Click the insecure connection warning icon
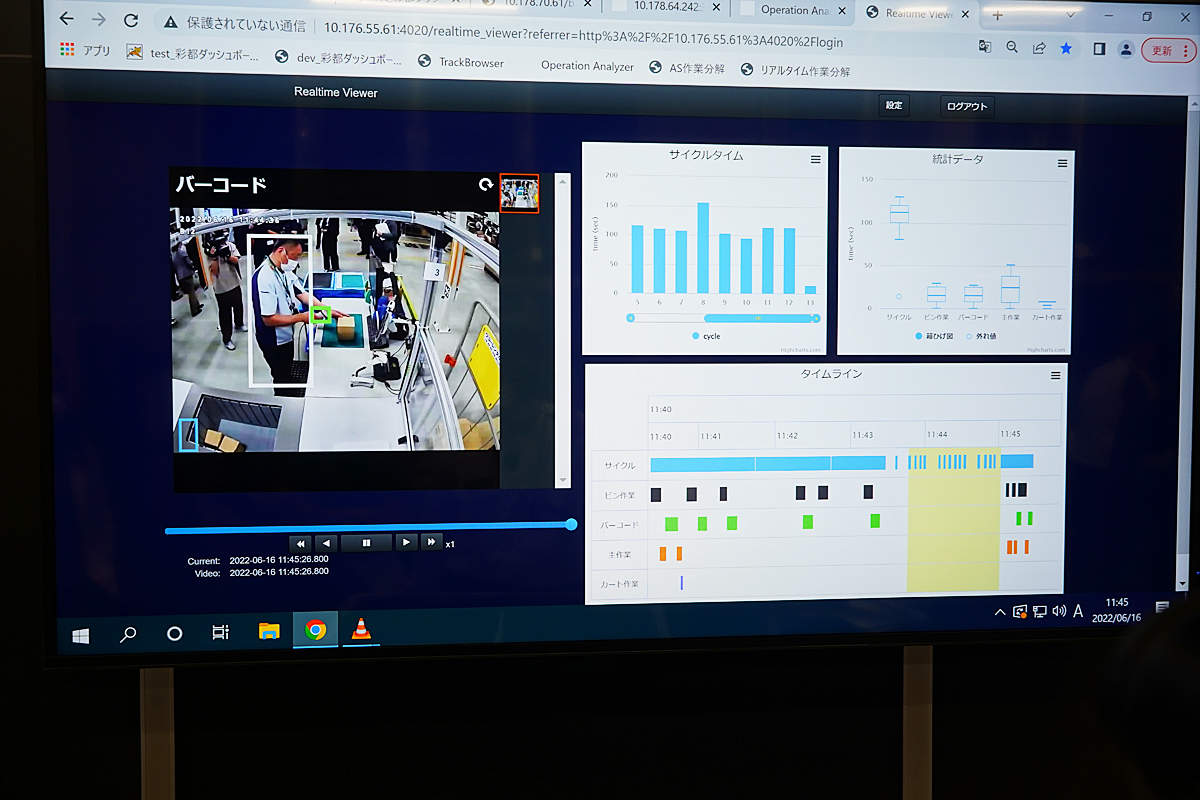 tap(169, 22)
